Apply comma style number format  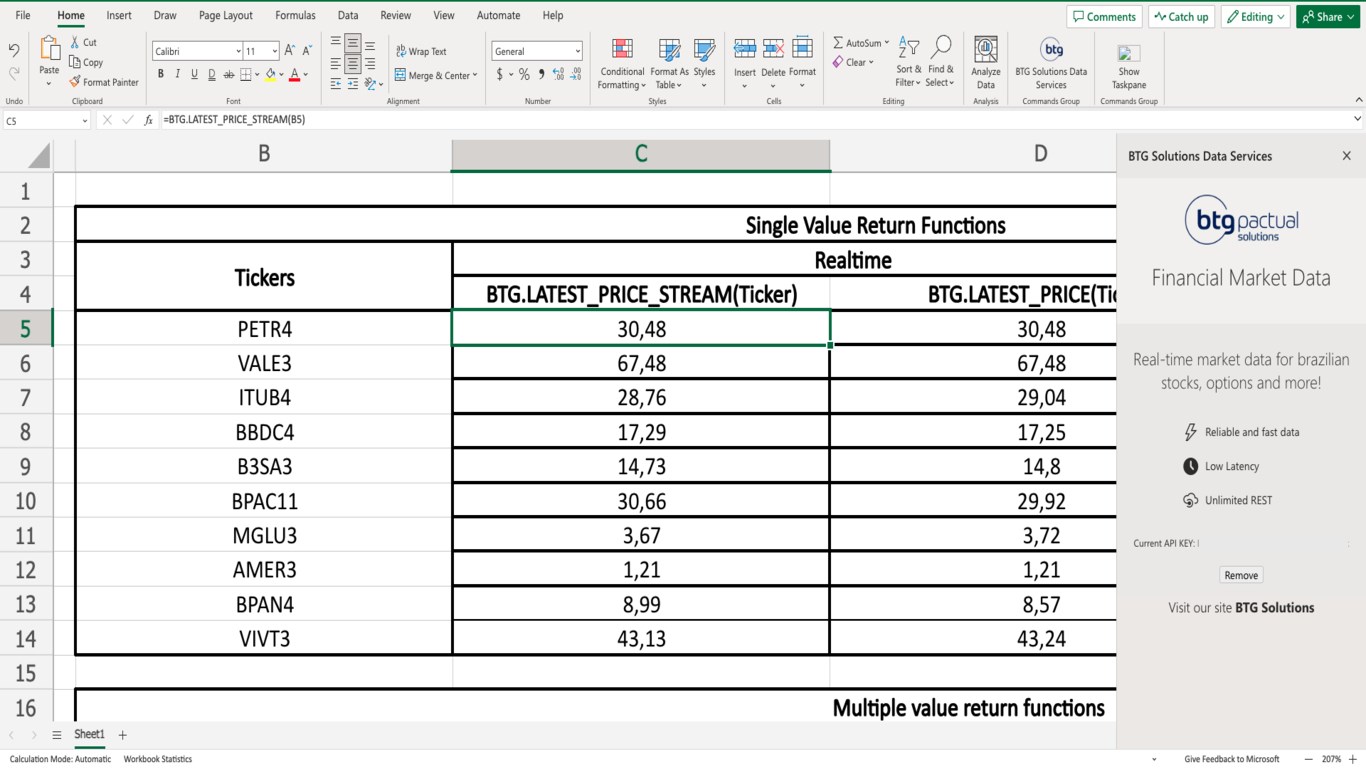(x=541, y=75)
